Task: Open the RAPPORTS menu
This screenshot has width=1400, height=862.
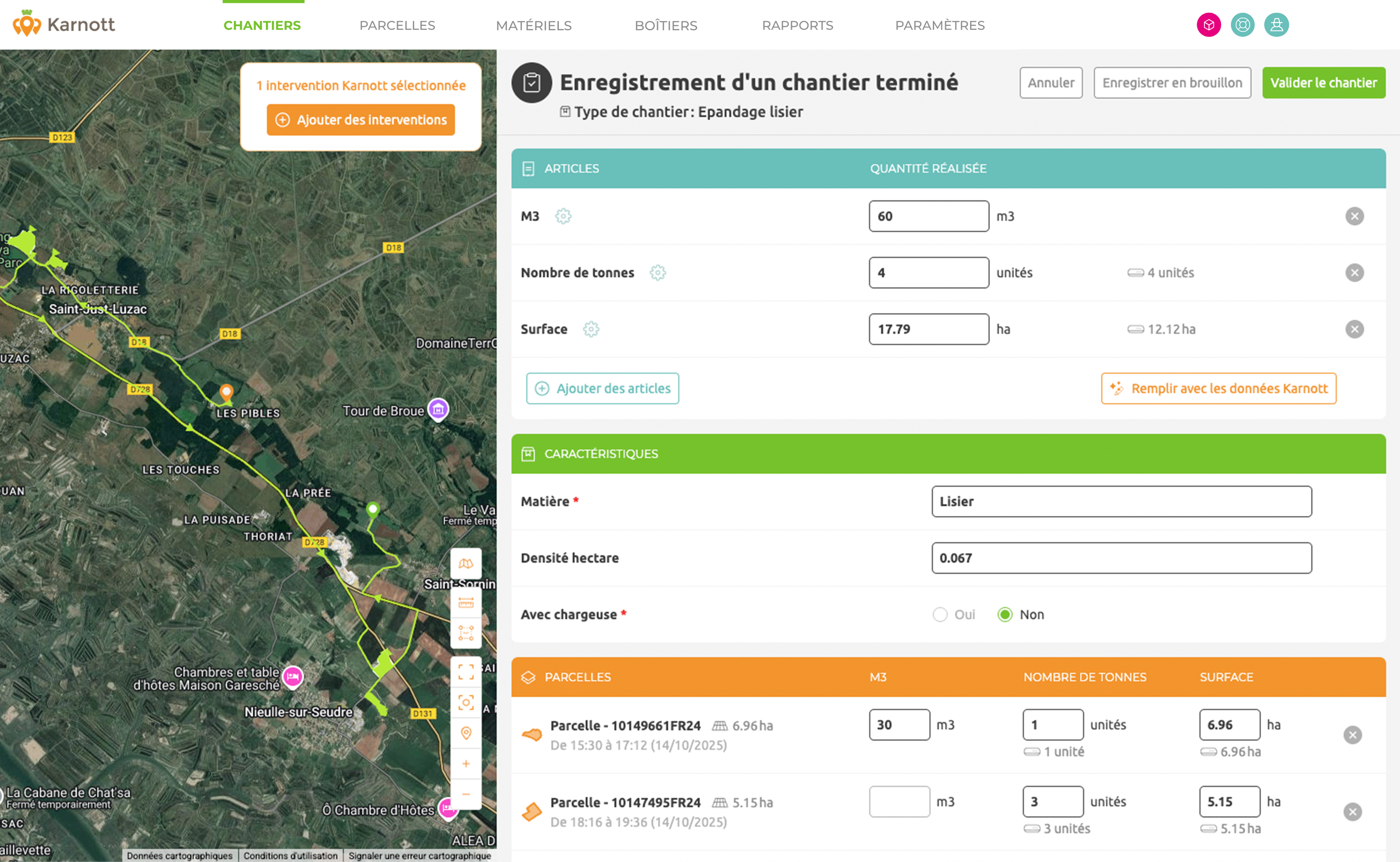Action: (x=797, y=25)
